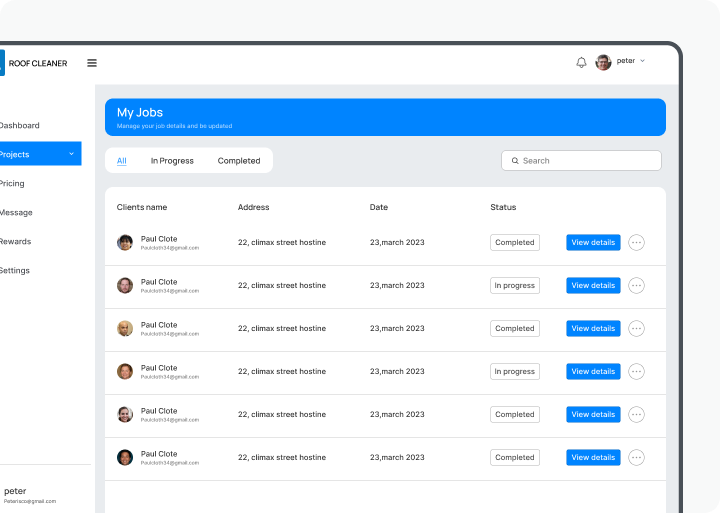Click peter's profile avatar in header
This screenshot has height=513, width=720.
pyautogui.click(x=603, y=62)
